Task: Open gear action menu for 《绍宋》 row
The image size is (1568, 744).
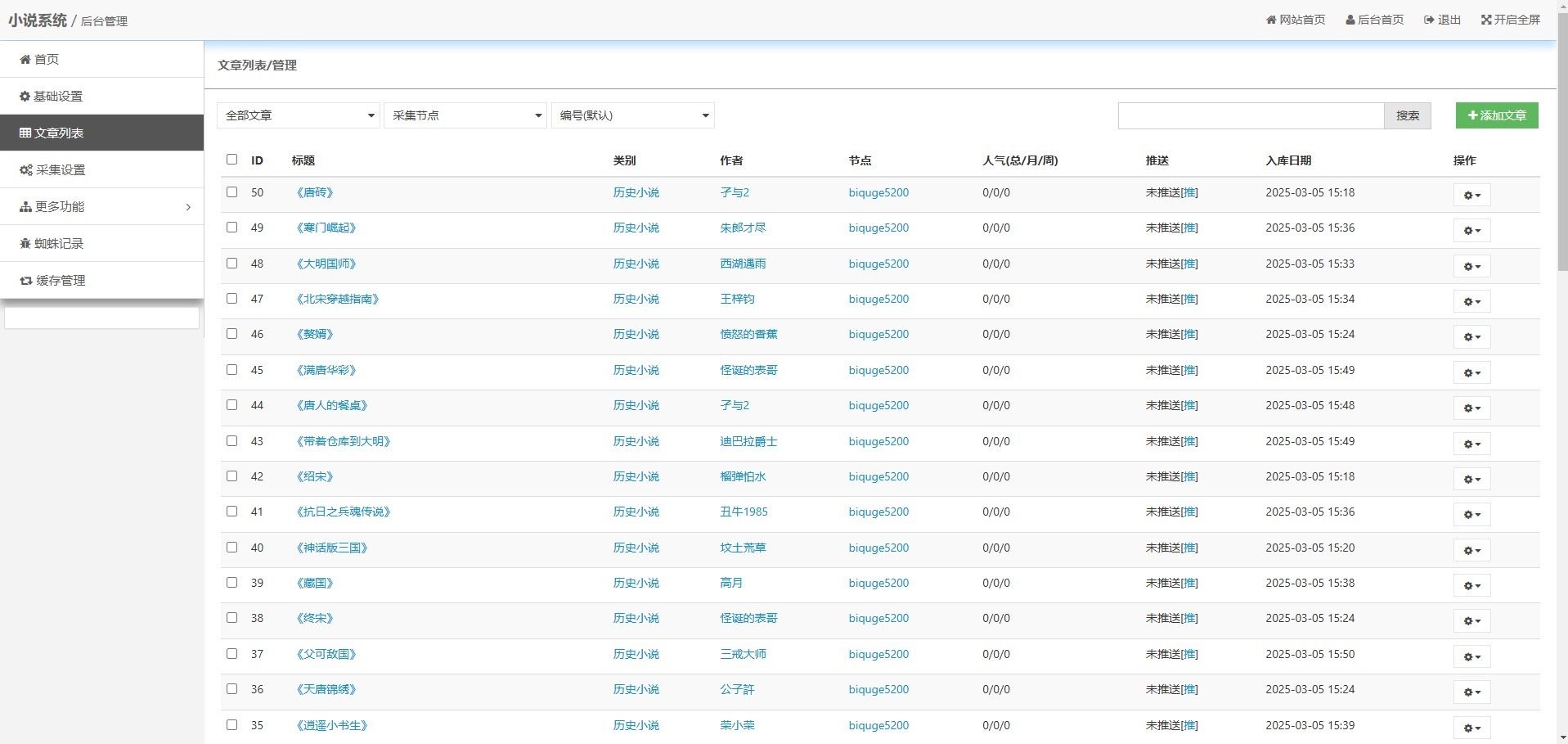Action: coord(1471,479)
